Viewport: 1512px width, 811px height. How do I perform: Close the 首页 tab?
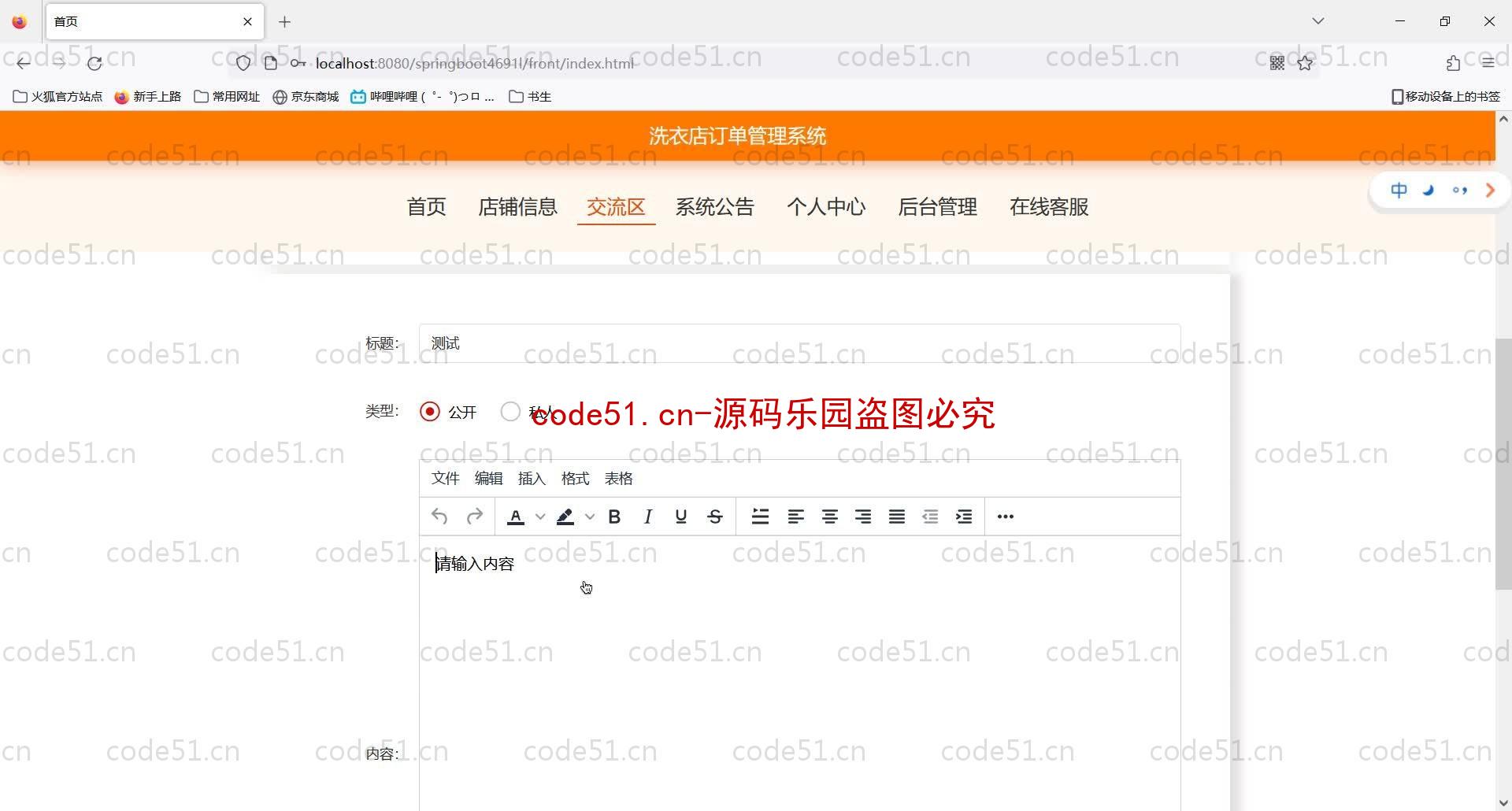click(248, 22)
